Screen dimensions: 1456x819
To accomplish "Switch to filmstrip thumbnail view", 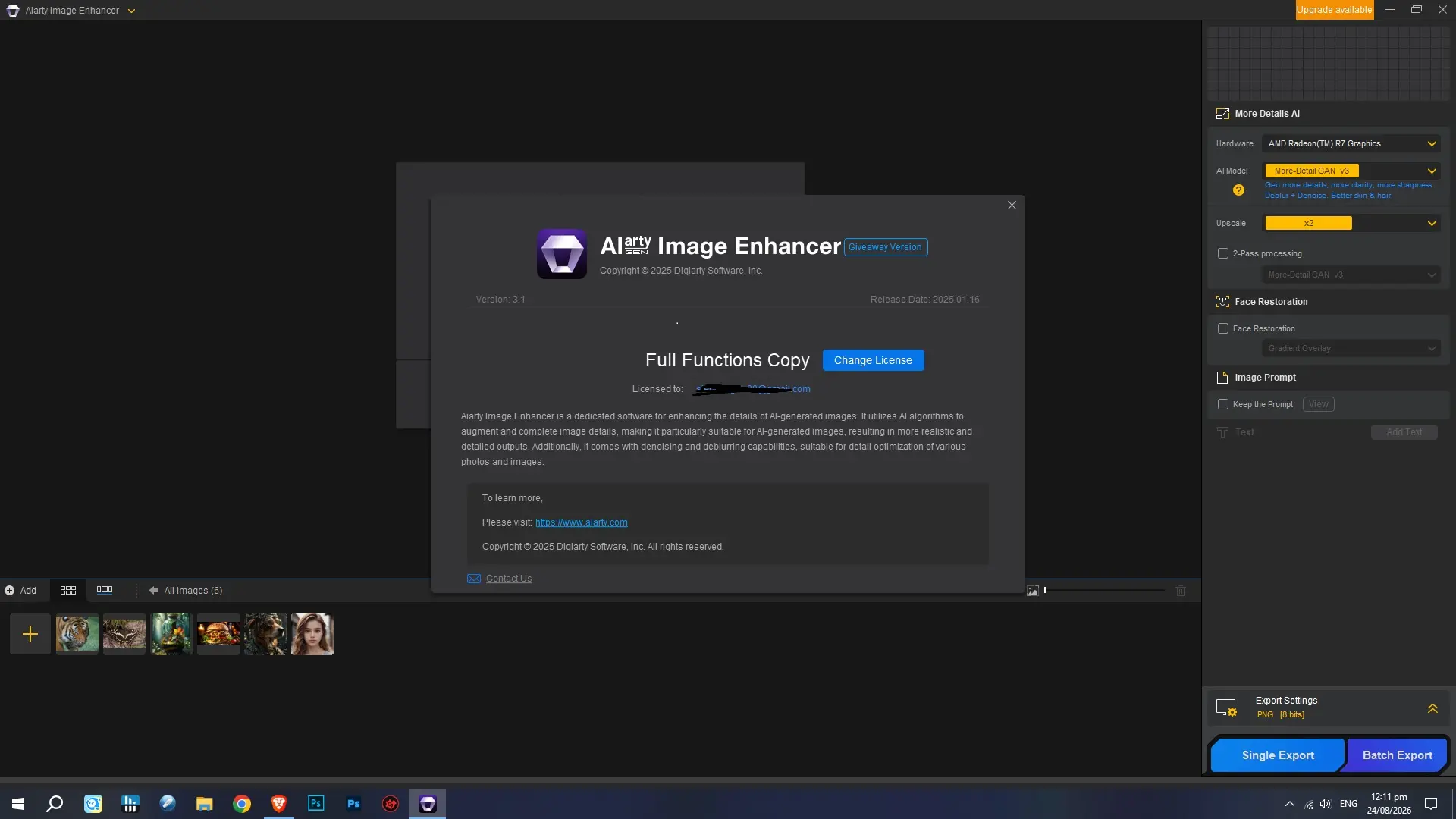I will (x=105, y=590).
